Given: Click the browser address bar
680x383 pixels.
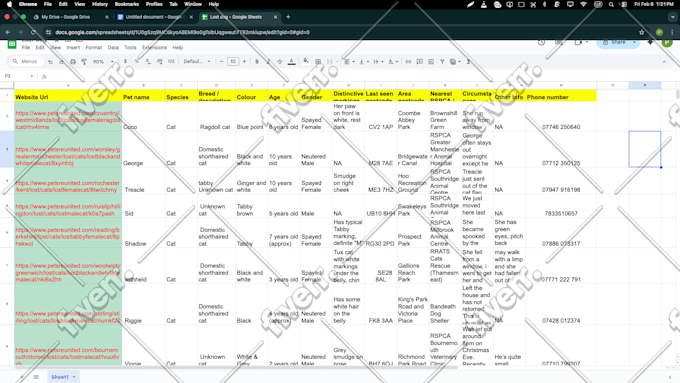Looking at the screenshot, I should [x=343, y=32].
